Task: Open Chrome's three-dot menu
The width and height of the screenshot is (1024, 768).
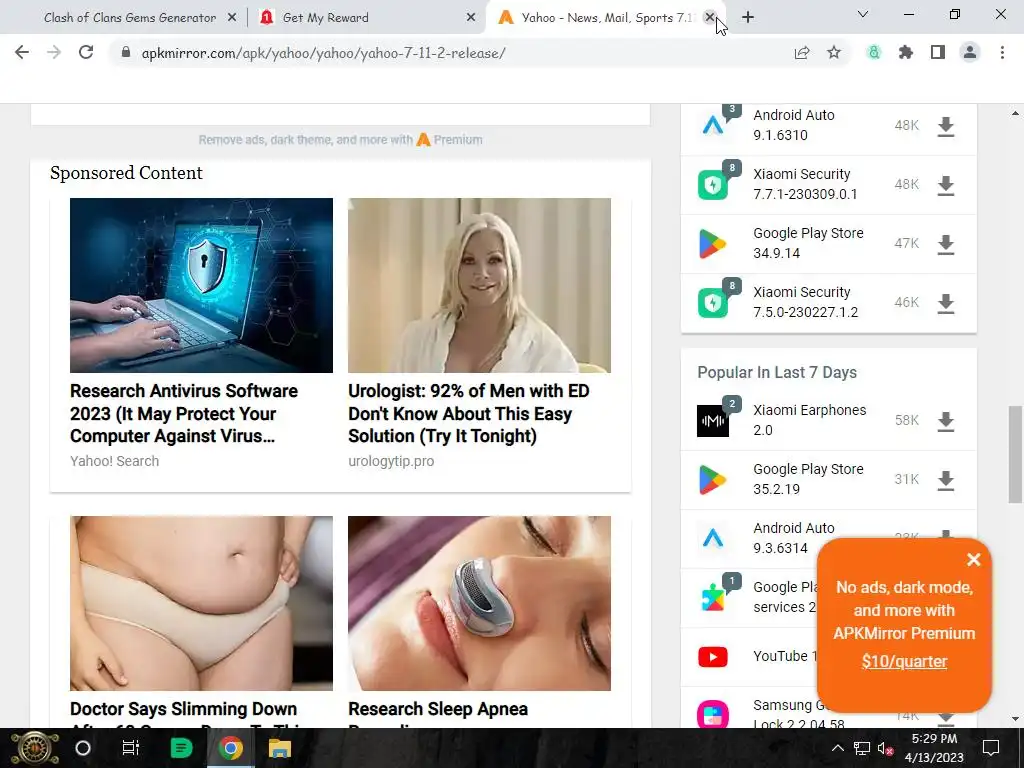Action: [x=1002, y=53]
